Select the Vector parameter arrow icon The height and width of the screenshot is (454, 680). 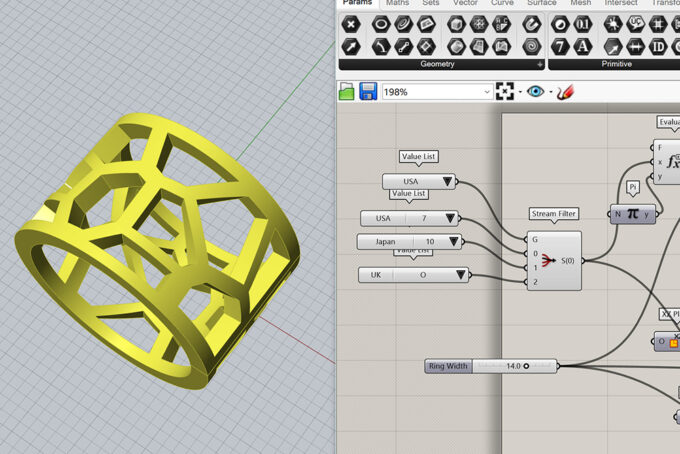351,46
